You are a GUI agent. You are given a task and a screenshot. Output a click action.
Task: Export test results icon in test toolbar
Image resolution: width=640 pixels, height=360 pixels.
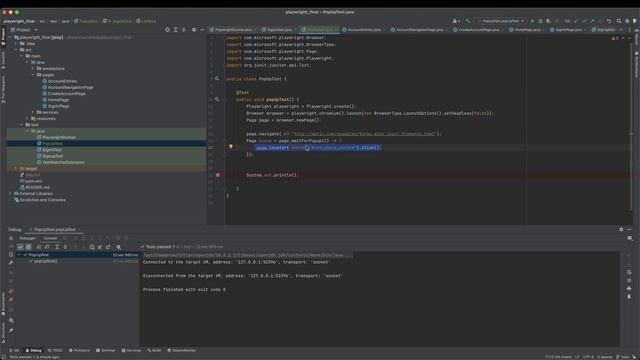[x=108, y=247]
